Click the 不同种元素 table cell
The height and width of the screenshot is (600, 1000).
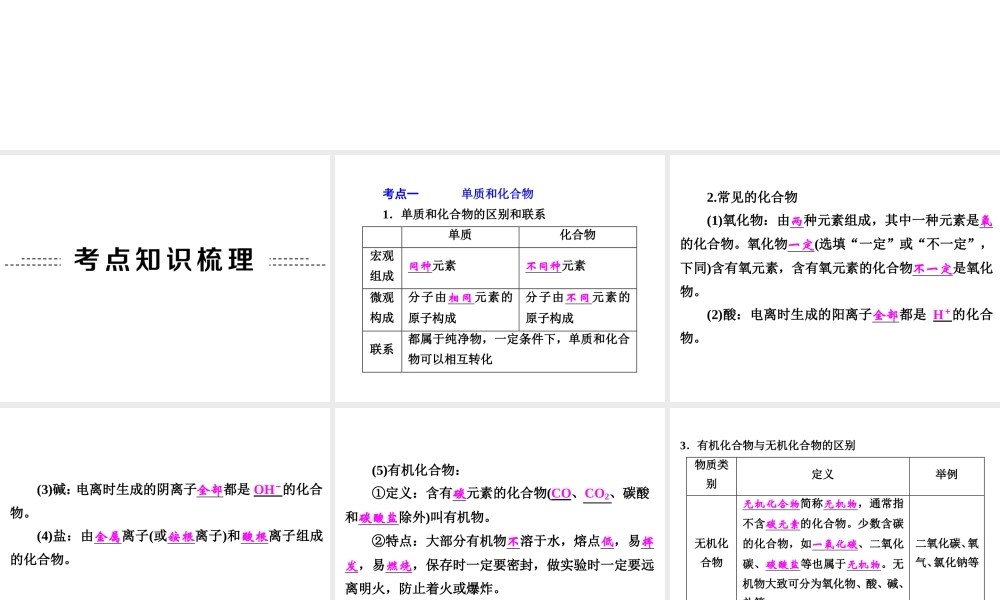click(x=578, y=267)
